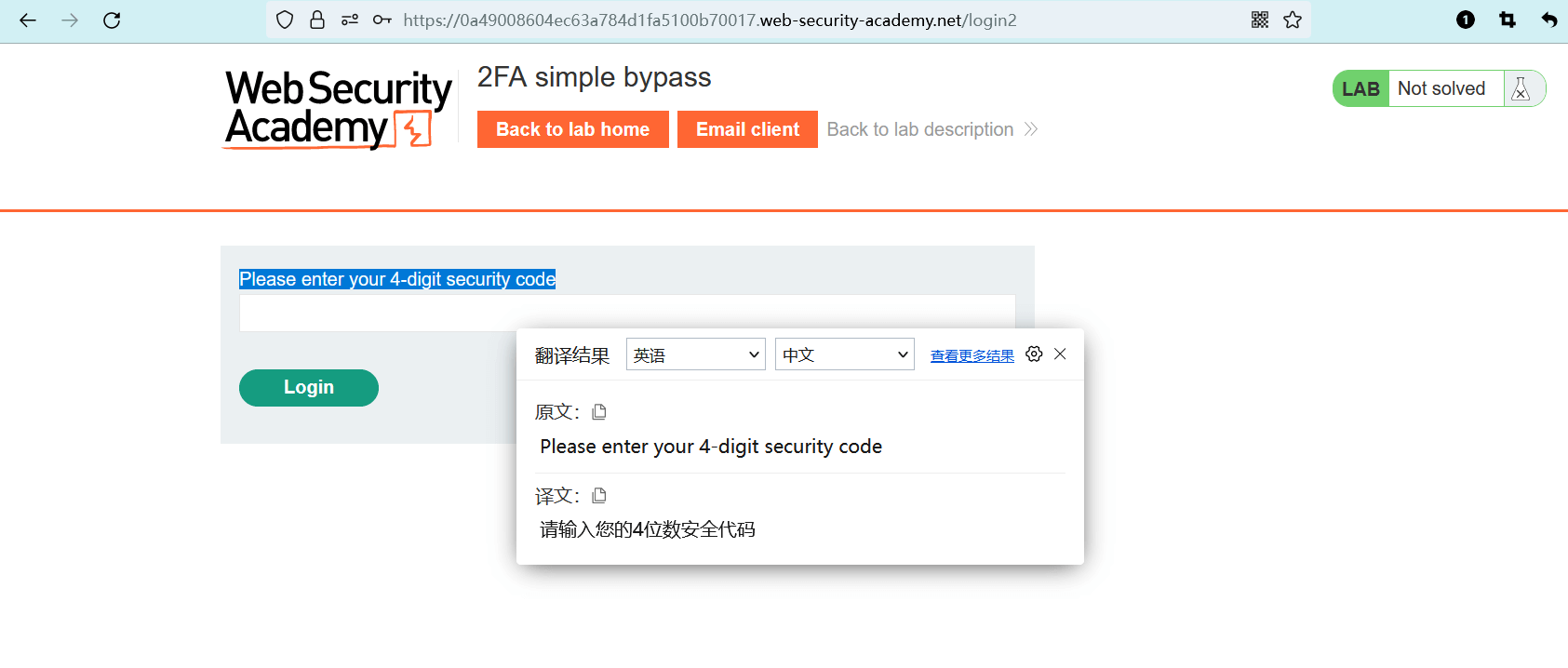Click the crop screenshot icon in toolbar
The height and width of the screenshot is (668, 1568).
1508,20
